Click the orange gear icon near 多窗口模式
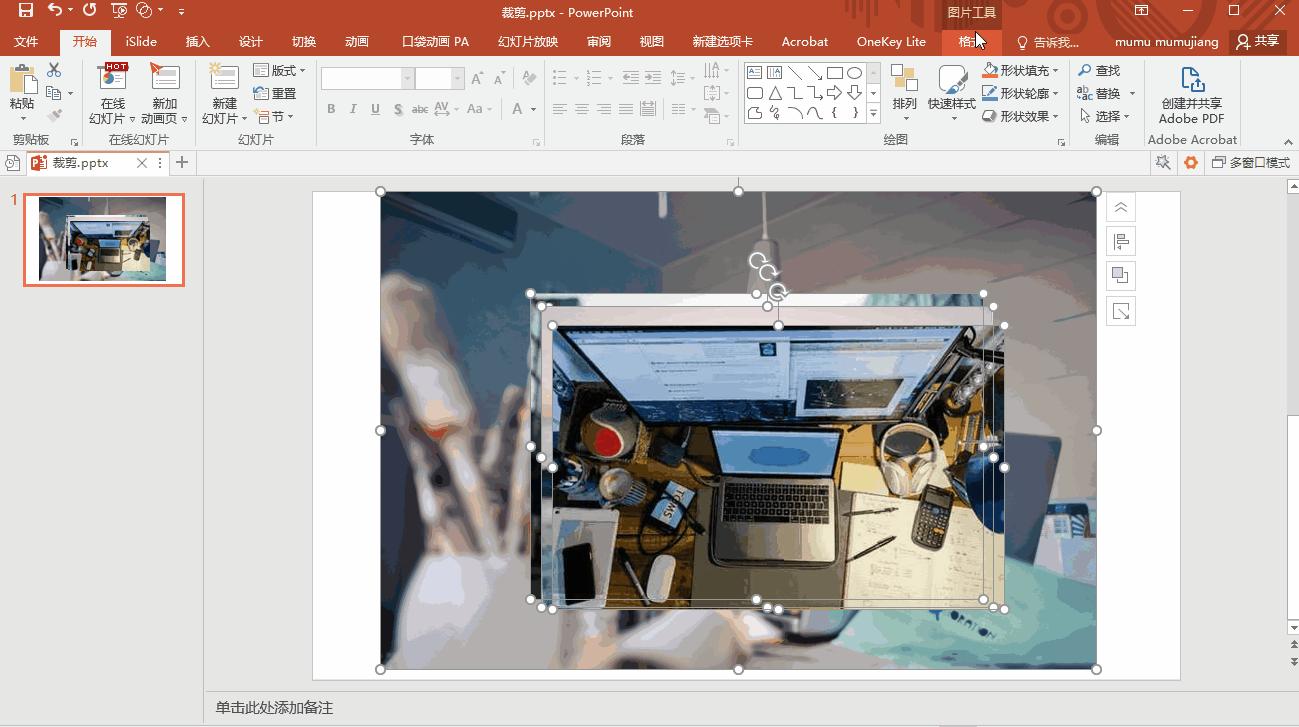Screen dimensions: 1299x727 click(x=1190, y=163)
